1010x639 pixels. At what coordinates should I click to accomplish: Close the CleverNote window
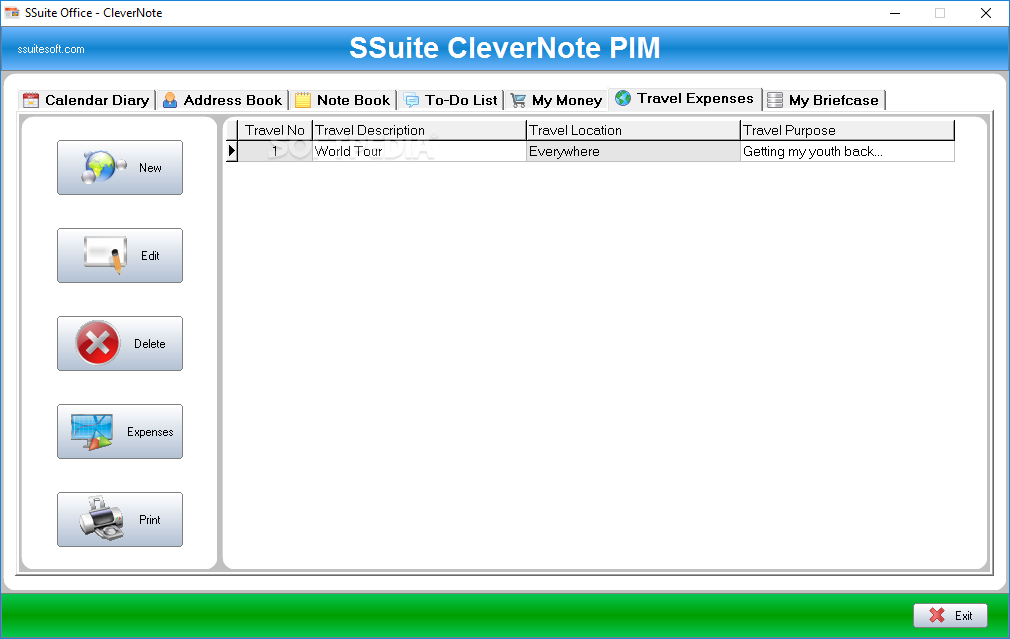click(x=986, y=13)
